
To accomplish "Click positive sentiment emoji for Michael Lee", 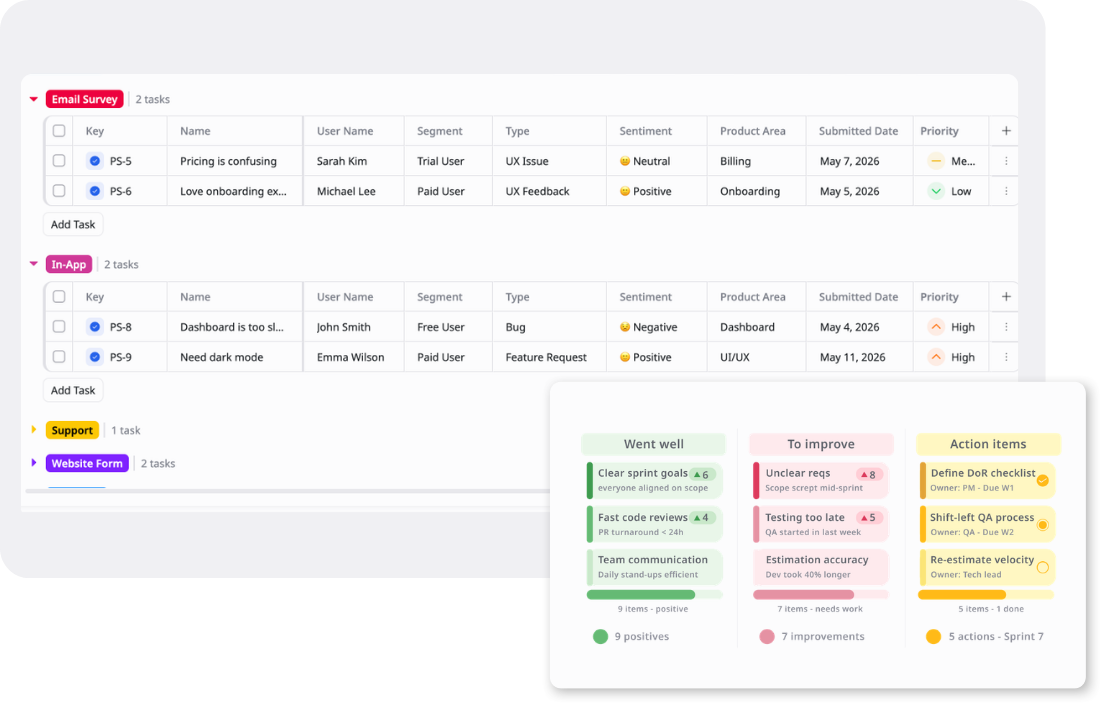I will click(625, 191).
